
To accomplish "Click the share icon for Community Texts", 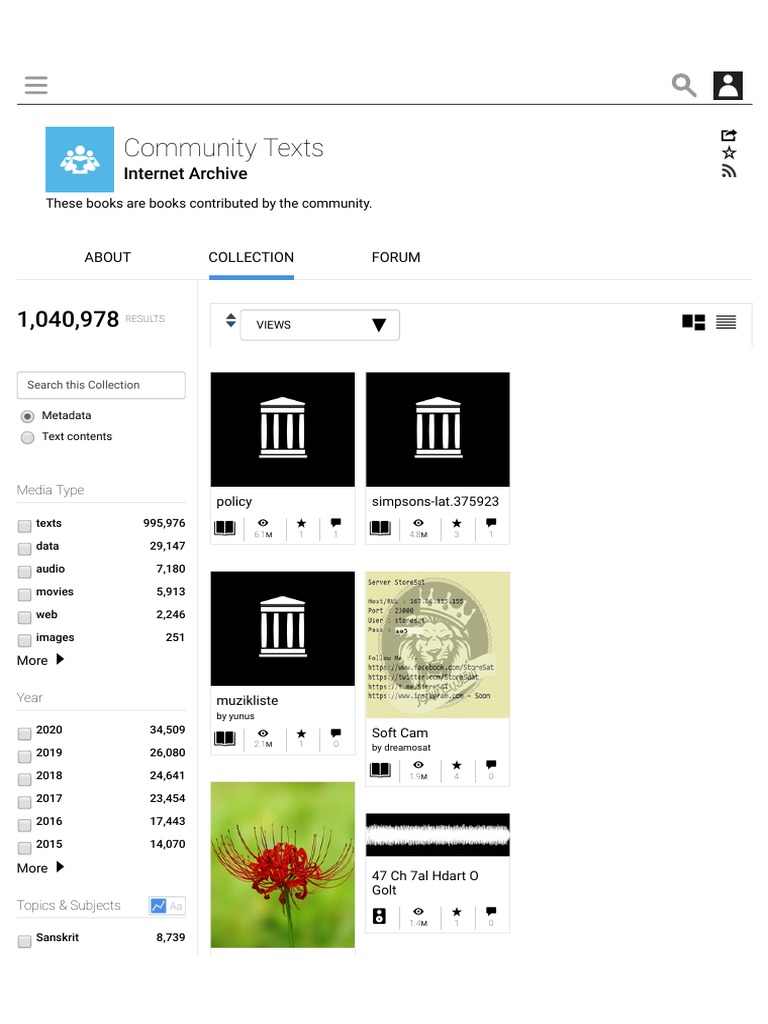I will [729, 135].
